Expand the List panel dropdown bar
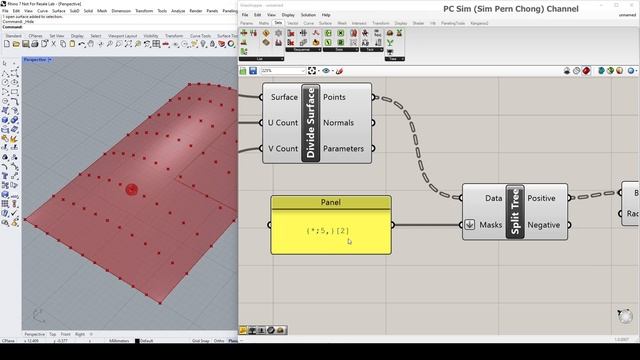Viewport: 640px width, 360px height. point(261,59)
